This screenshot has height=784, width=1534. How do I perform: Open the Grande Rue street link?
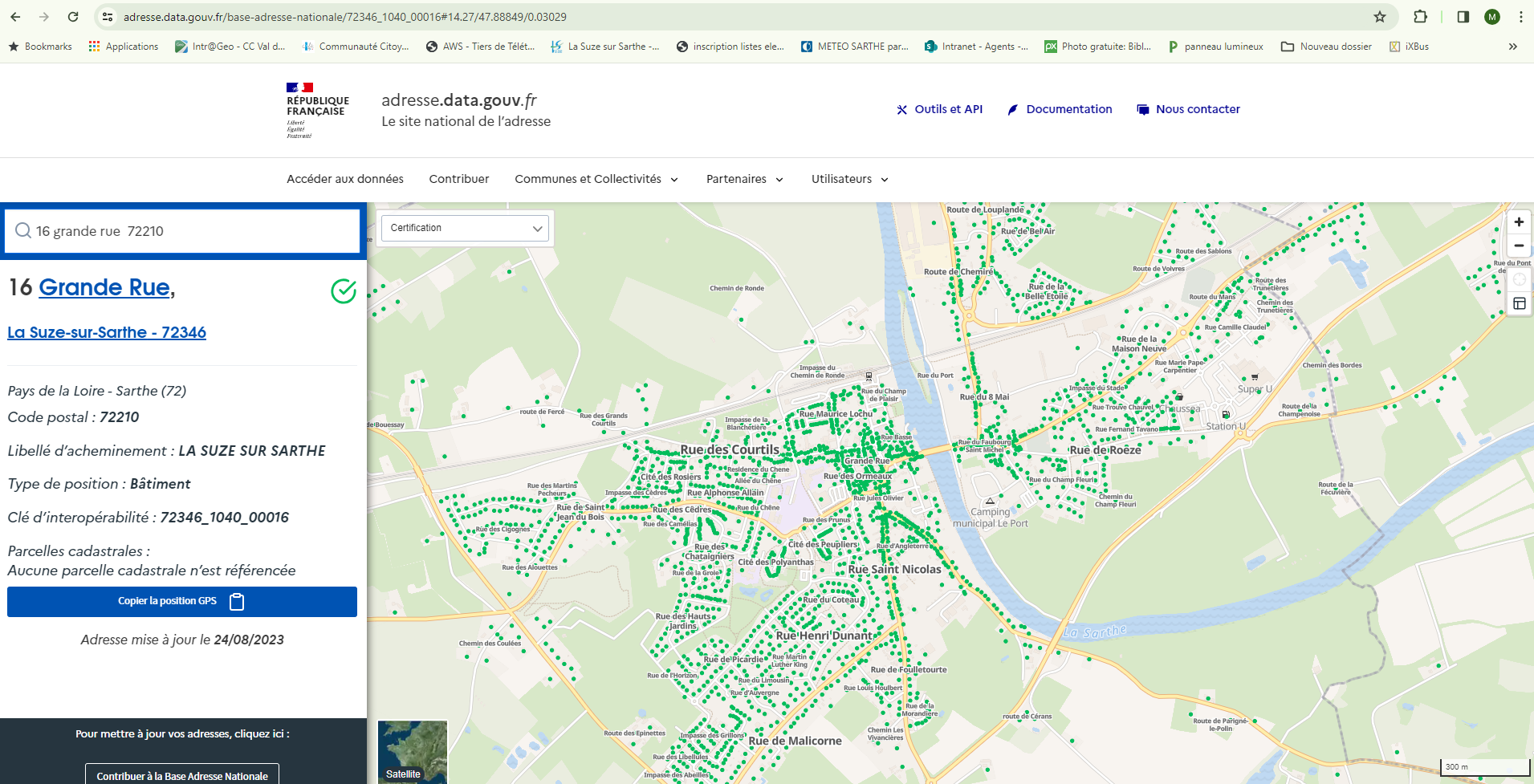104,287
